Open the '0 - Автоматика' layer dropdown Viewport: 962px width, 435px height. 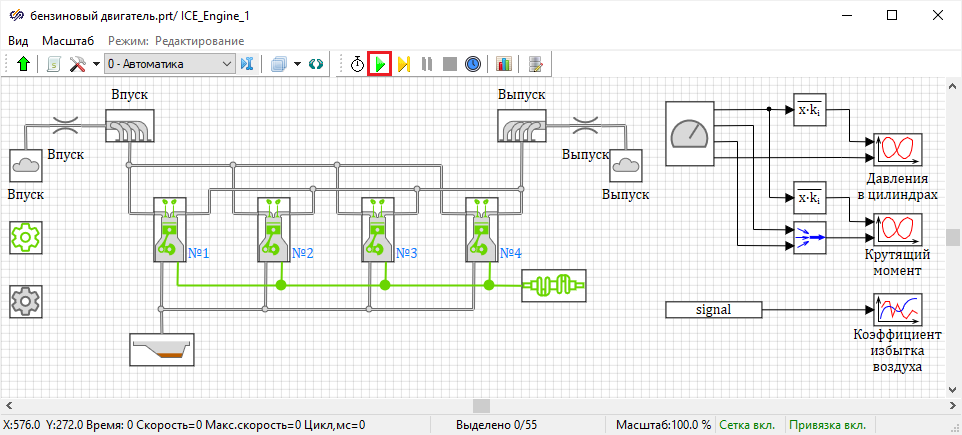(x=169, y=64)
